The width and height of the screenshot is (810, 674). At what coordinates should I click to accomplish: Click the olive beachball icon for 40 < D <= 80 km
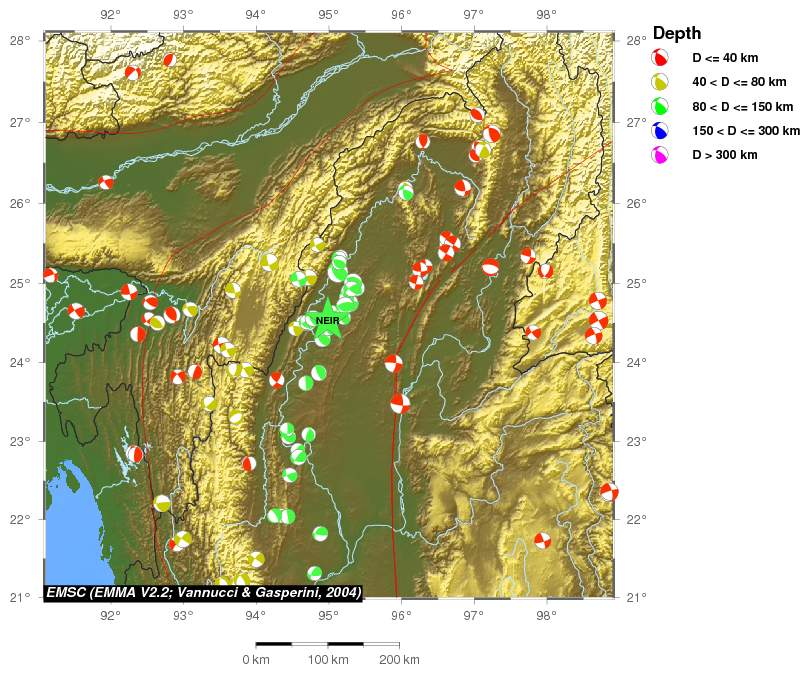coord(660,82)
